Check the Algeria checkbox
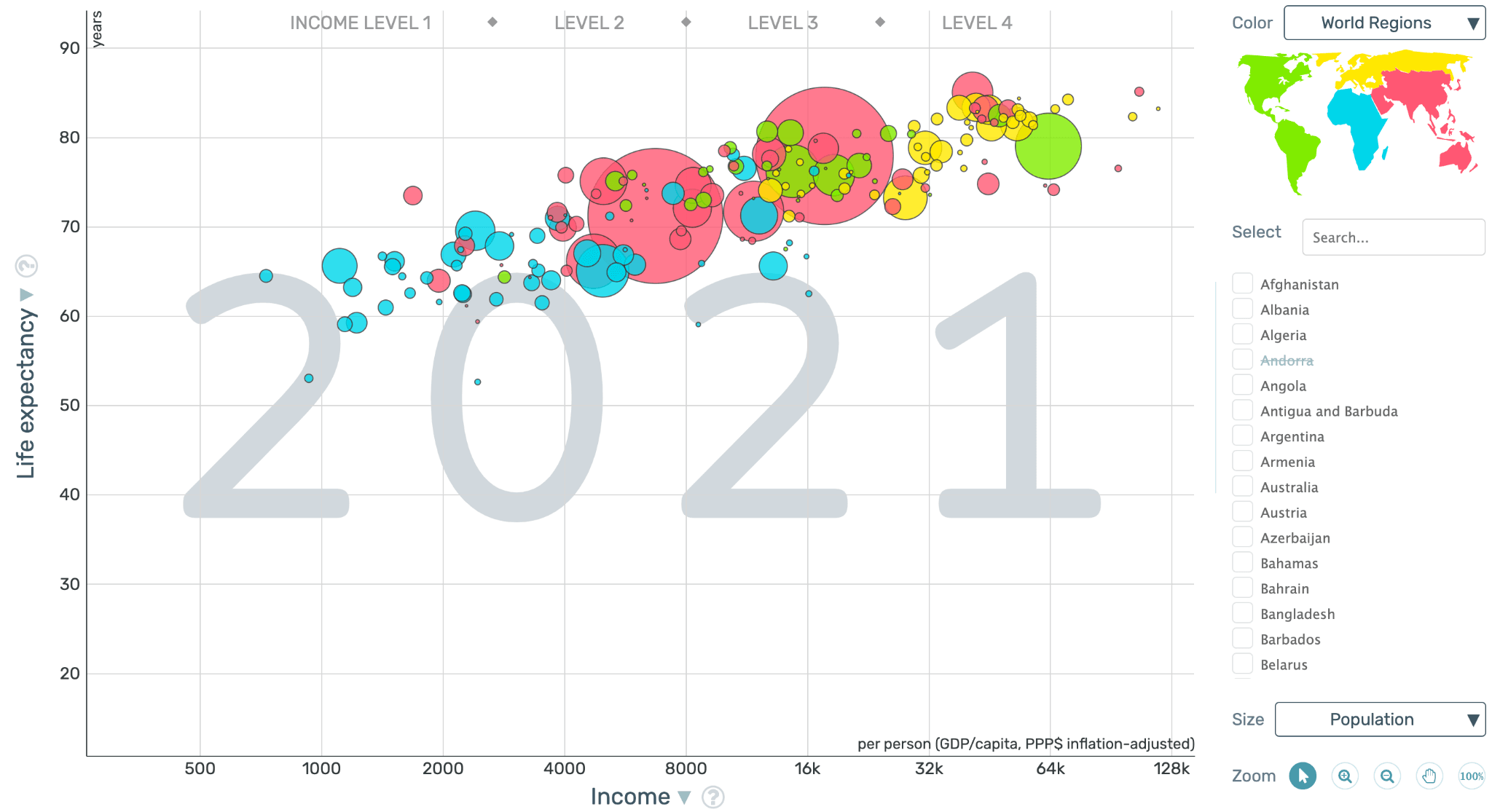The height and width of the screenshot is (812, 1492). click(1242, 334)
